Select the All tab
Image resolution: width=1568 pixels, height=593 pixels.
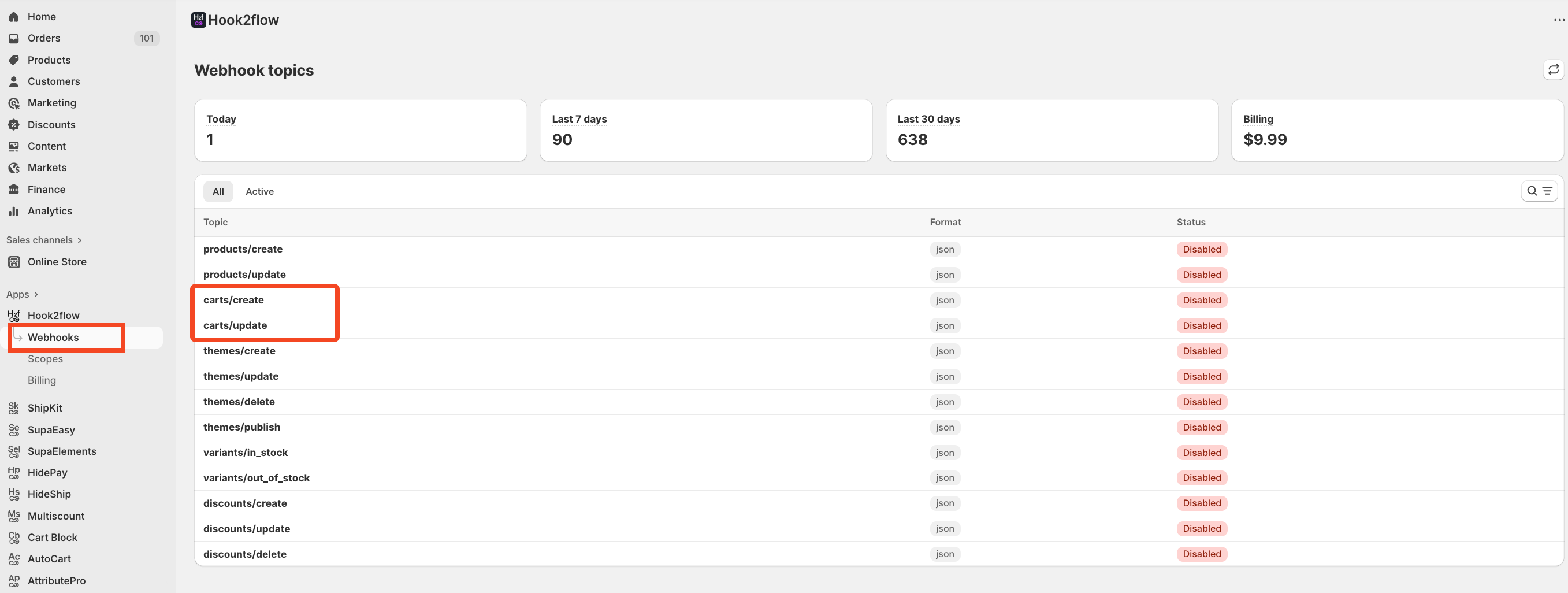218,191
